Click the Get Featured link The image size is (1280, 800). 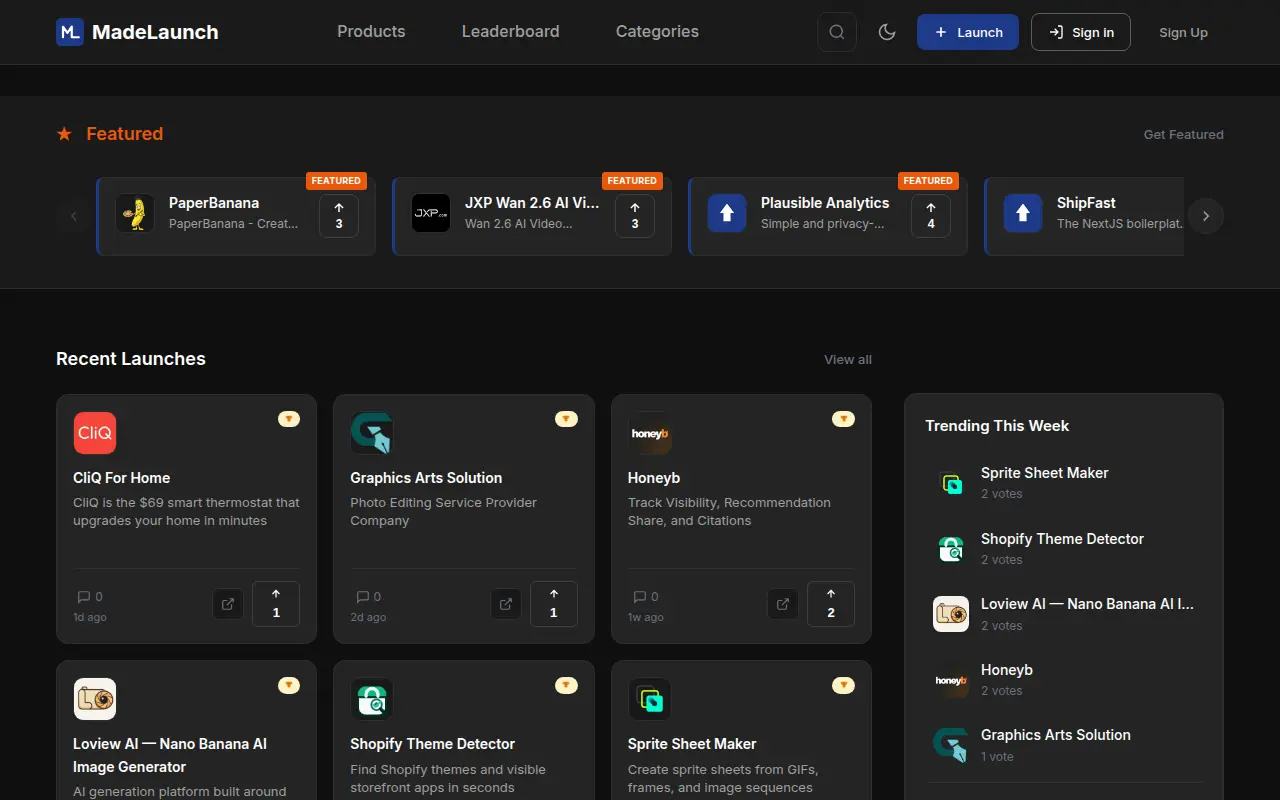pyautogui.click(x=1184, y=134)
